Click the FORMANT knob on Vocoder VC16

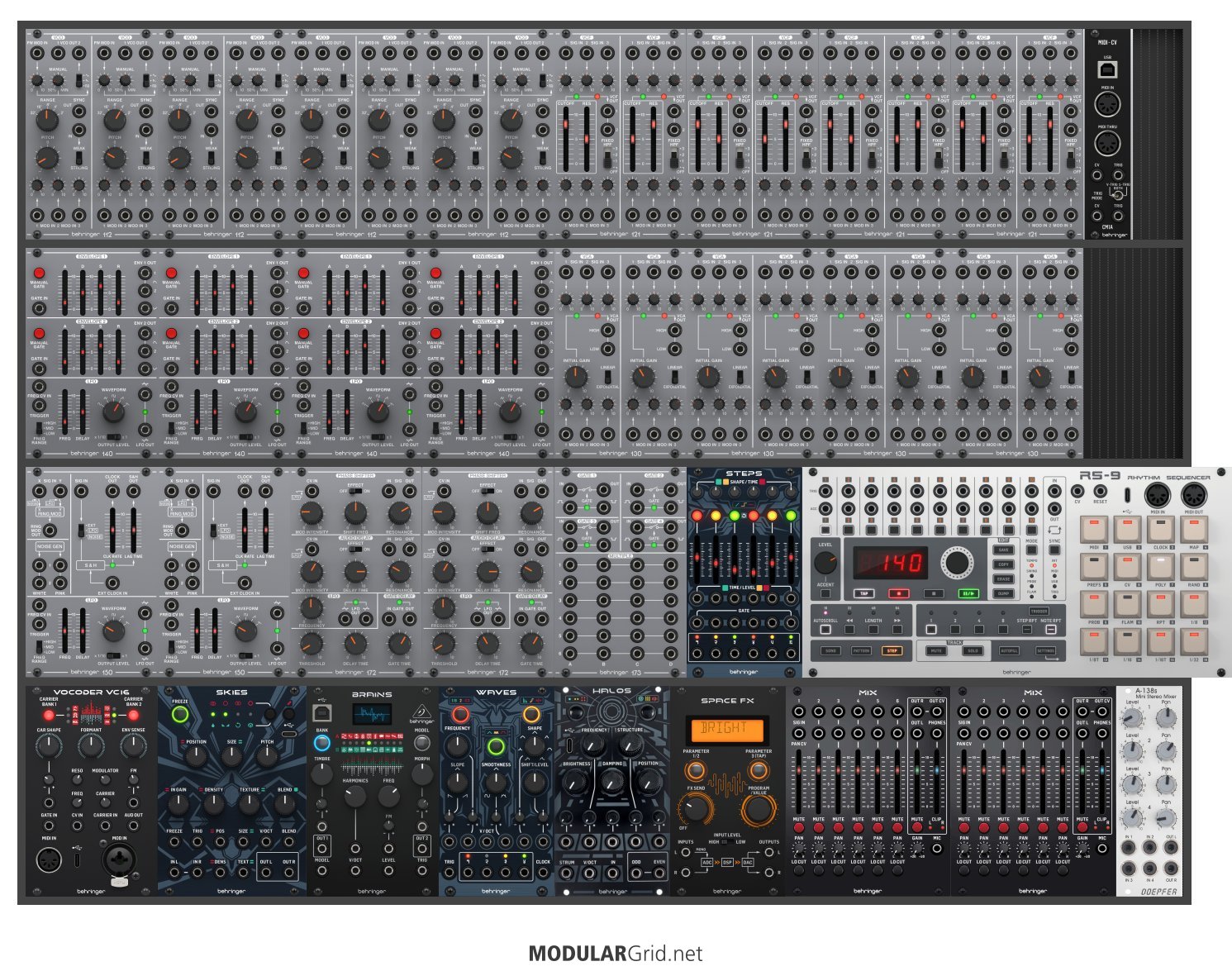(x=91, y=746)
